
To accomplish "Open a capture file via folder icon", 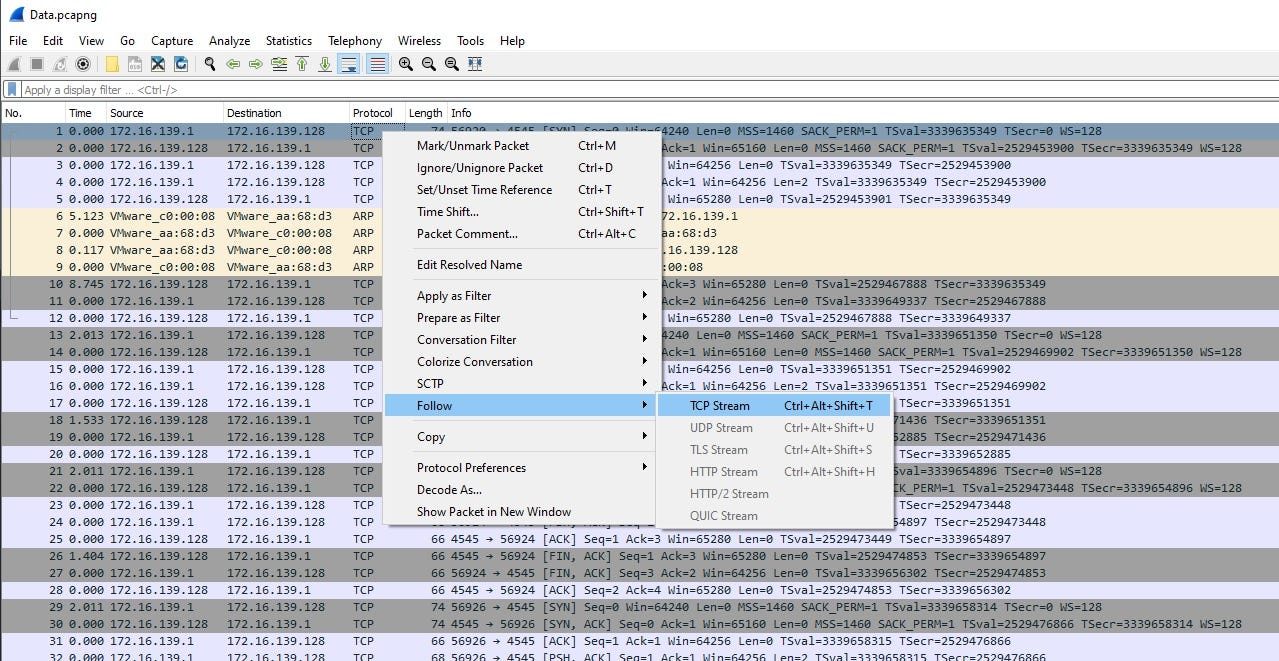I will (112, 64).
